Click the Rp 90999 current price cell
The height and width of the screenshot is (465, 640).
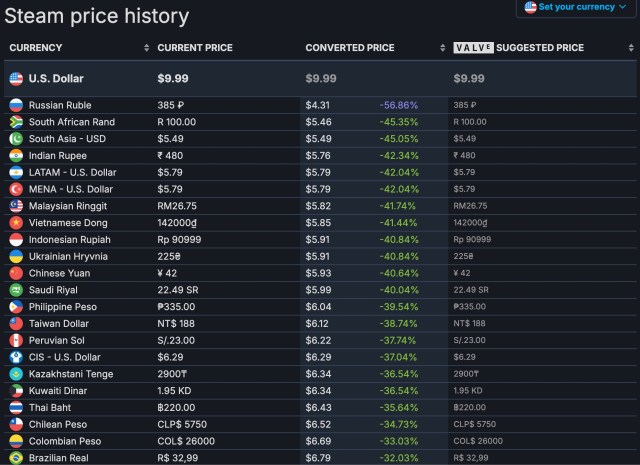click(179, 240)
